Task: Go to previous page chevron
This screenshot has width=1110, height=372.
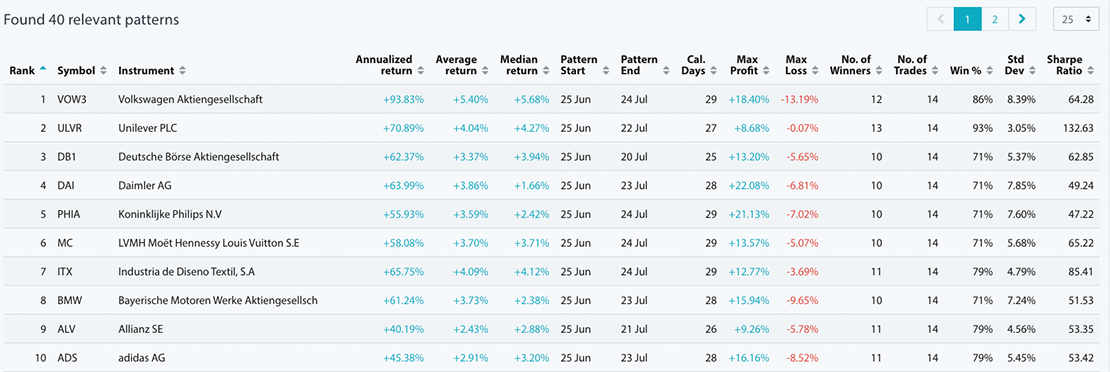Action: click(x=940, y=19)
